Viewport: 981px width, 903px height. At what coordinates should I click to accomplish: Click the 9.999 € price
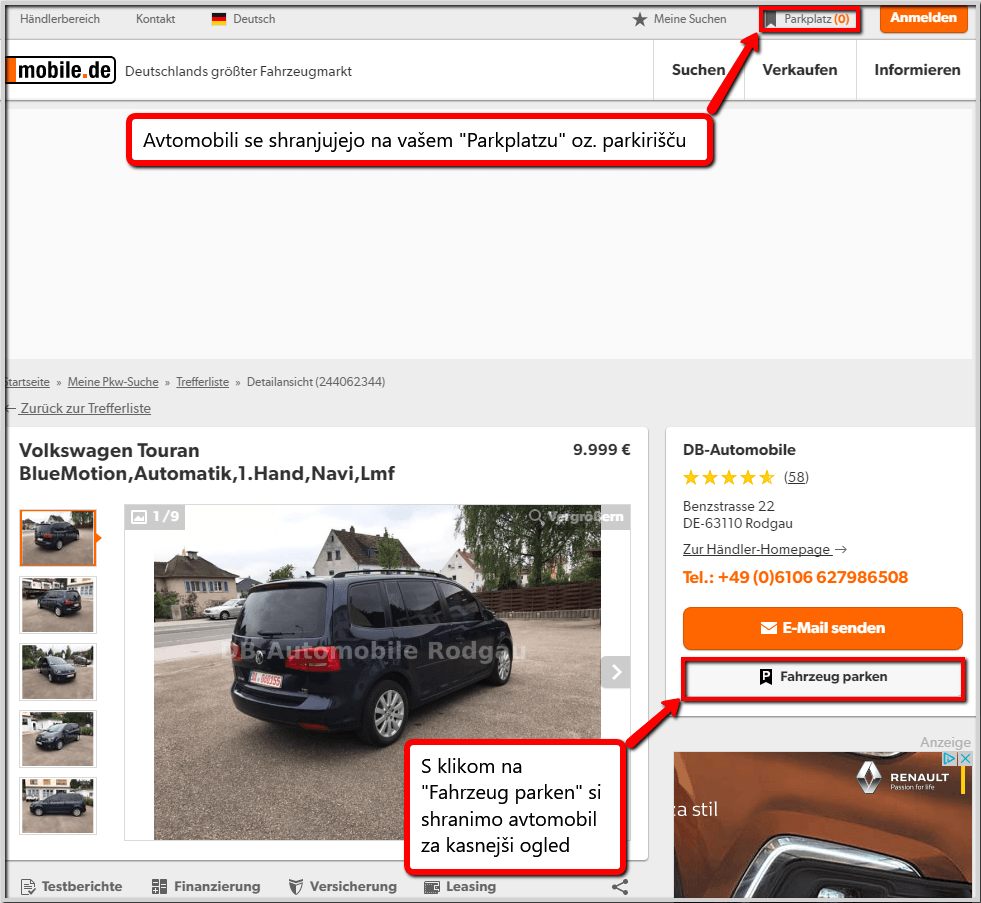coord(601,449)
